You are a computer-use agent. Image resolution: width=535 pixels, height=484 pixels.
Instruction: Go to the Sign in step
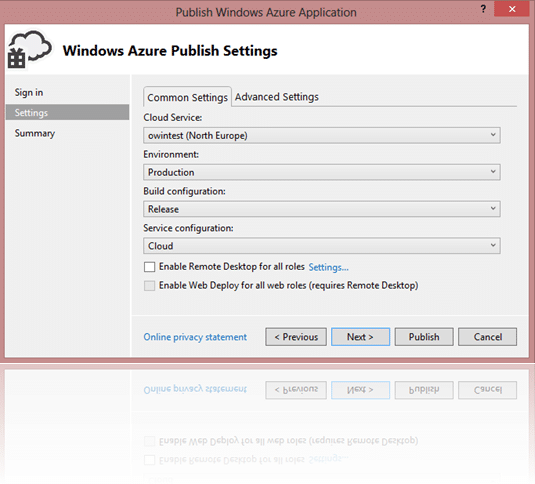[x=29, y=92]
